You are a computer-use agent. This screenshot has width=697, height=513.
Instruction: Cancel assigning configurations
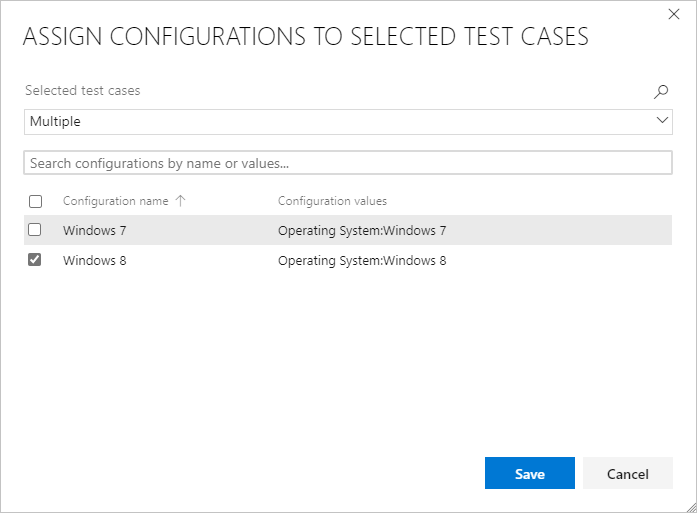tap(627, 474)
